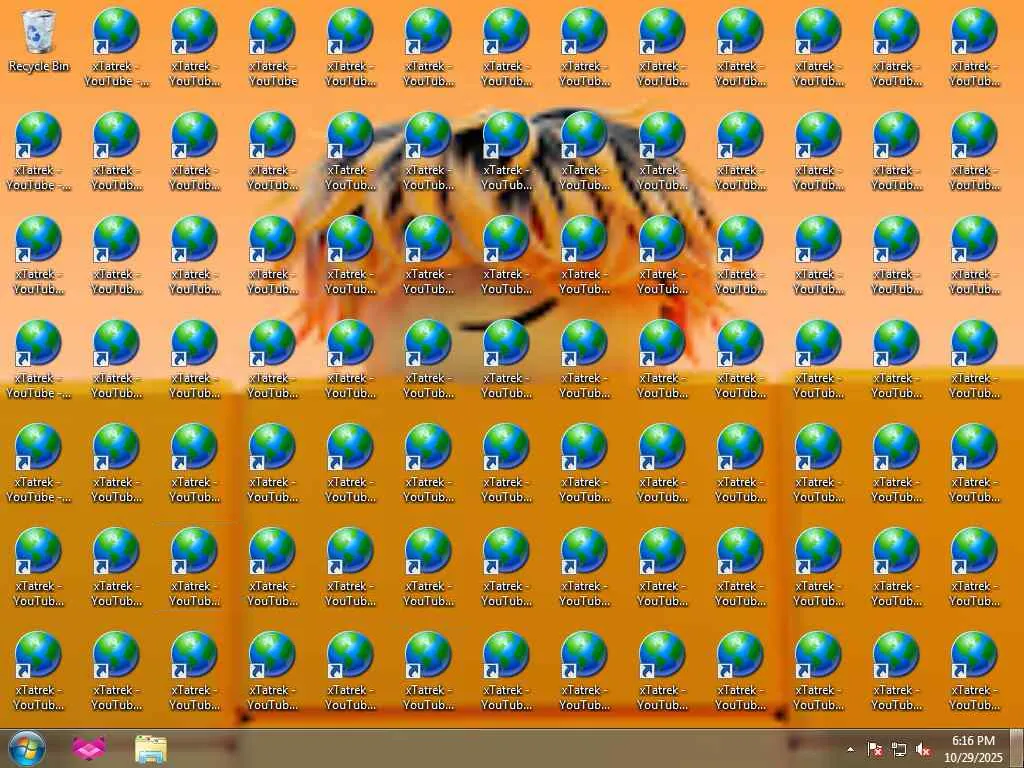Open the pink fox app on taskbar
1024x768 pixels.
pyautogui.click(x=89, y=748)
